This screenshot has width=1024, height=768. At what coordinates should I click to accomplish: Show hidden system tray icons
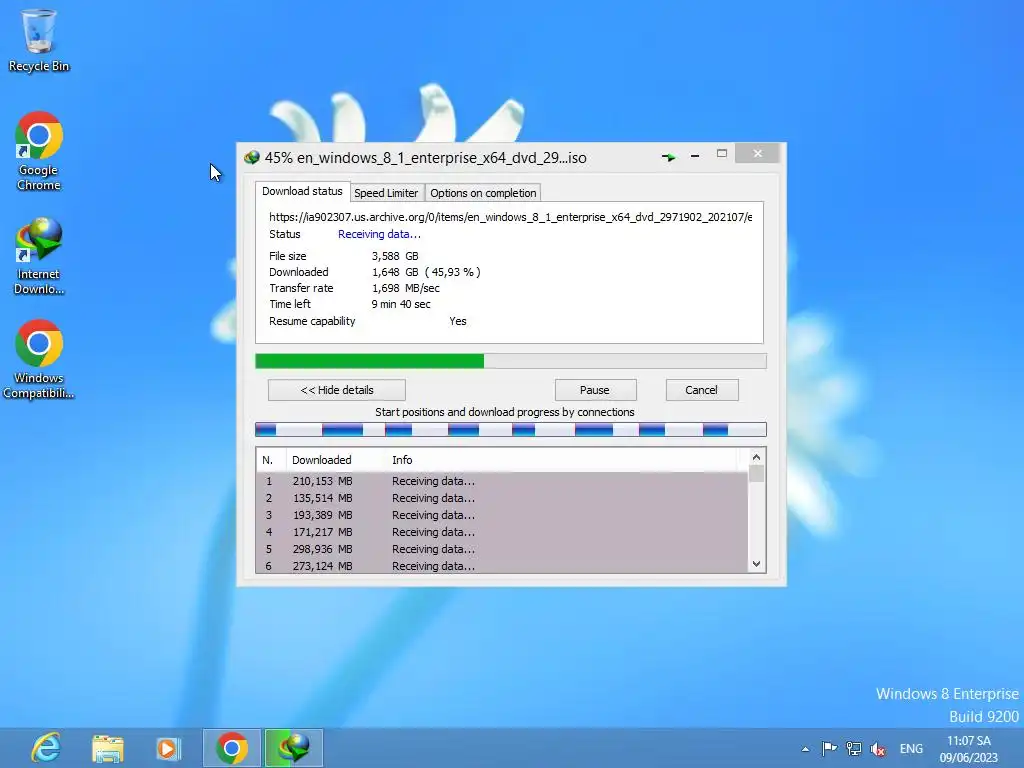tap(805, 749)
